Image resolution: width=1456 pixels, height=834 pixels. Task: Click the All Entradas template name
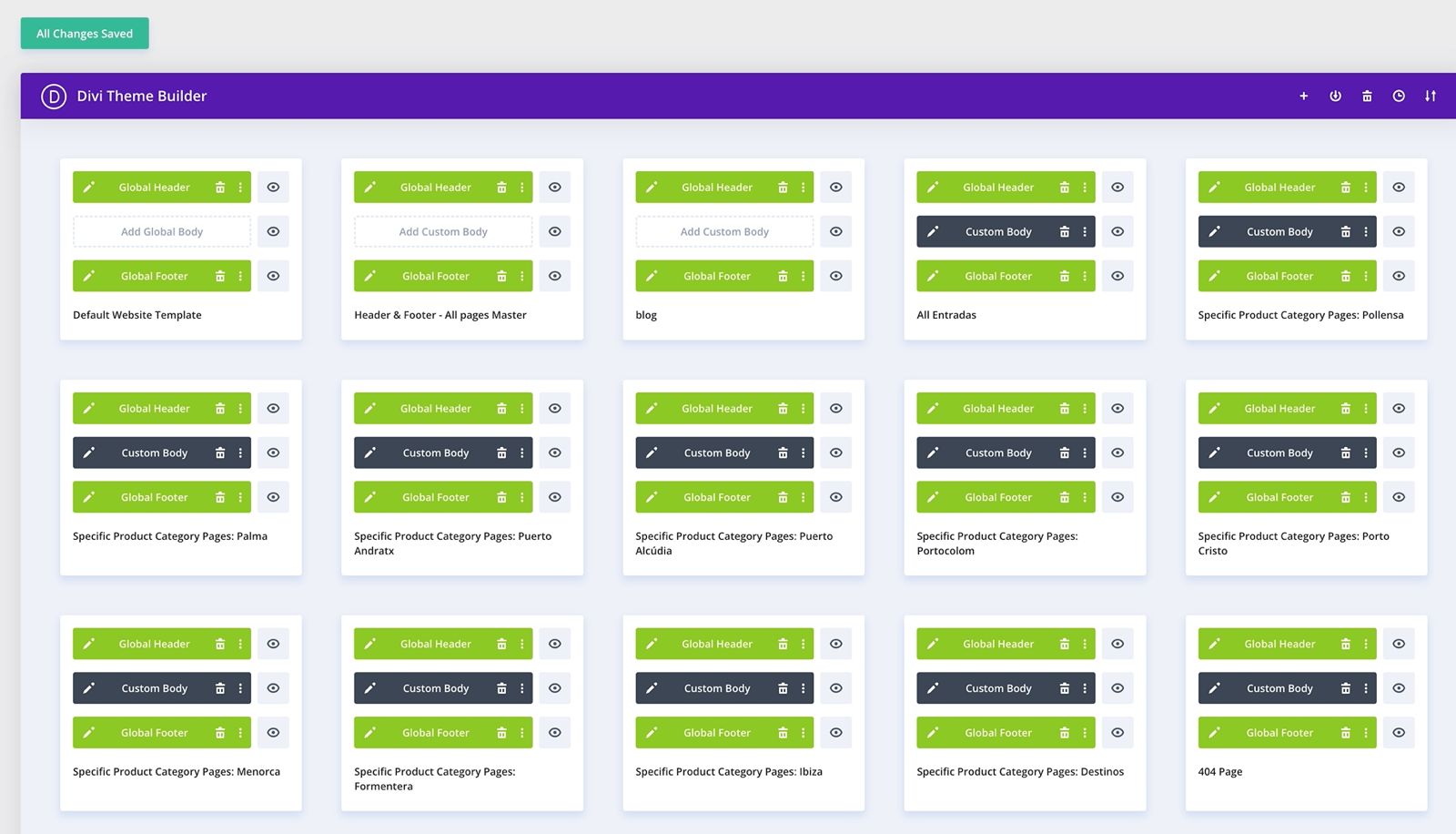(x=946, y=315)
